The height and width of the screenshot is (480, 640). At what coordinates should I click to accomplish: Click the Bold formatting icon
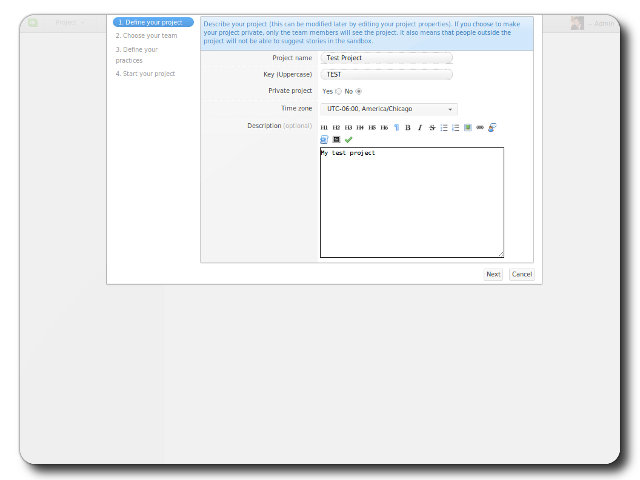[x=408, y=128]
